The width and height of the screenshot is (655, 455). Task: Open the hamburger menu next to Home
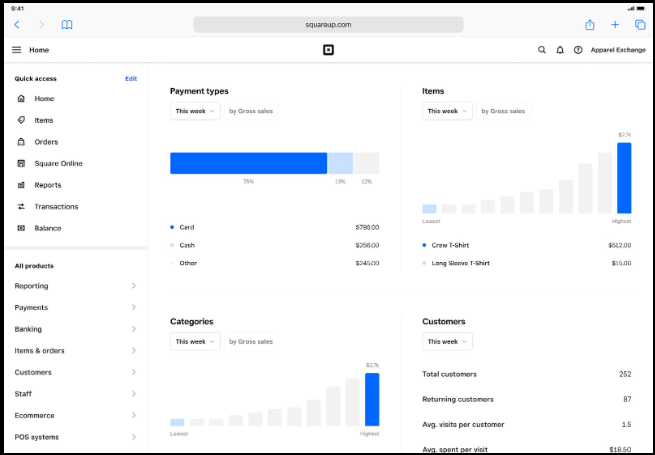click(16, 50)
